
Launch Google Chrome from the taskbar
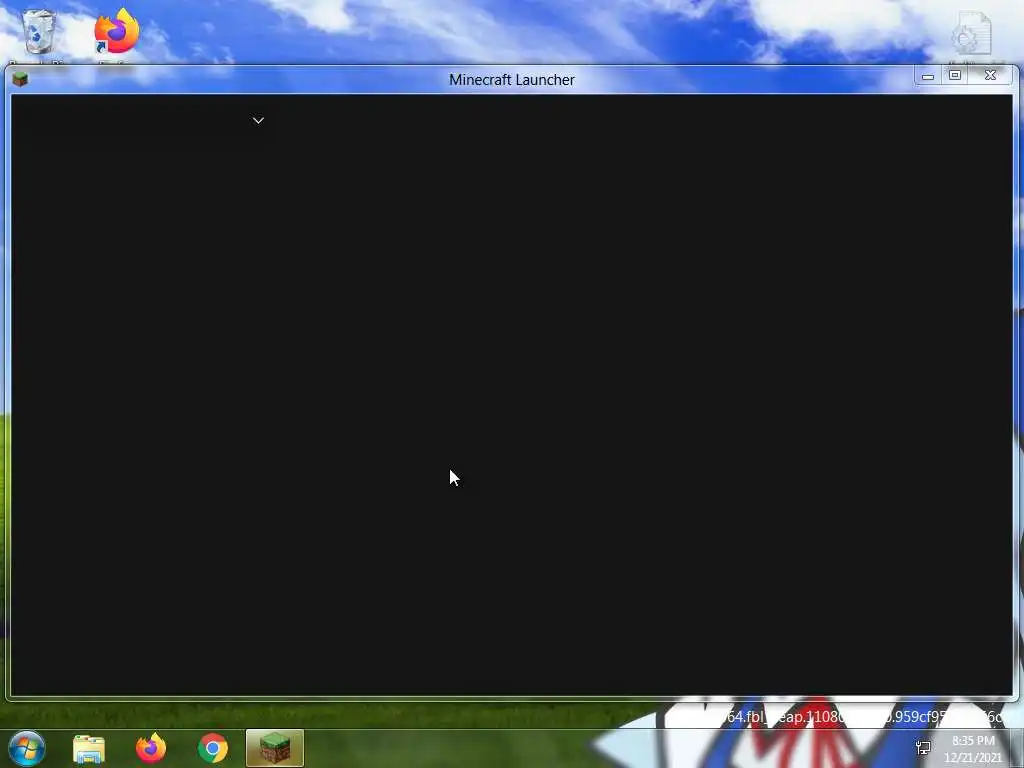click(213, 749)
